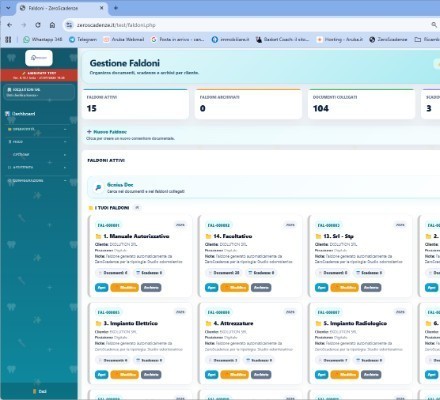Screen dimensions: 440x400
Task: Click Modifica on Manuale Autorizzativo card
Action: pyautogui.click(x=124, y=288)
